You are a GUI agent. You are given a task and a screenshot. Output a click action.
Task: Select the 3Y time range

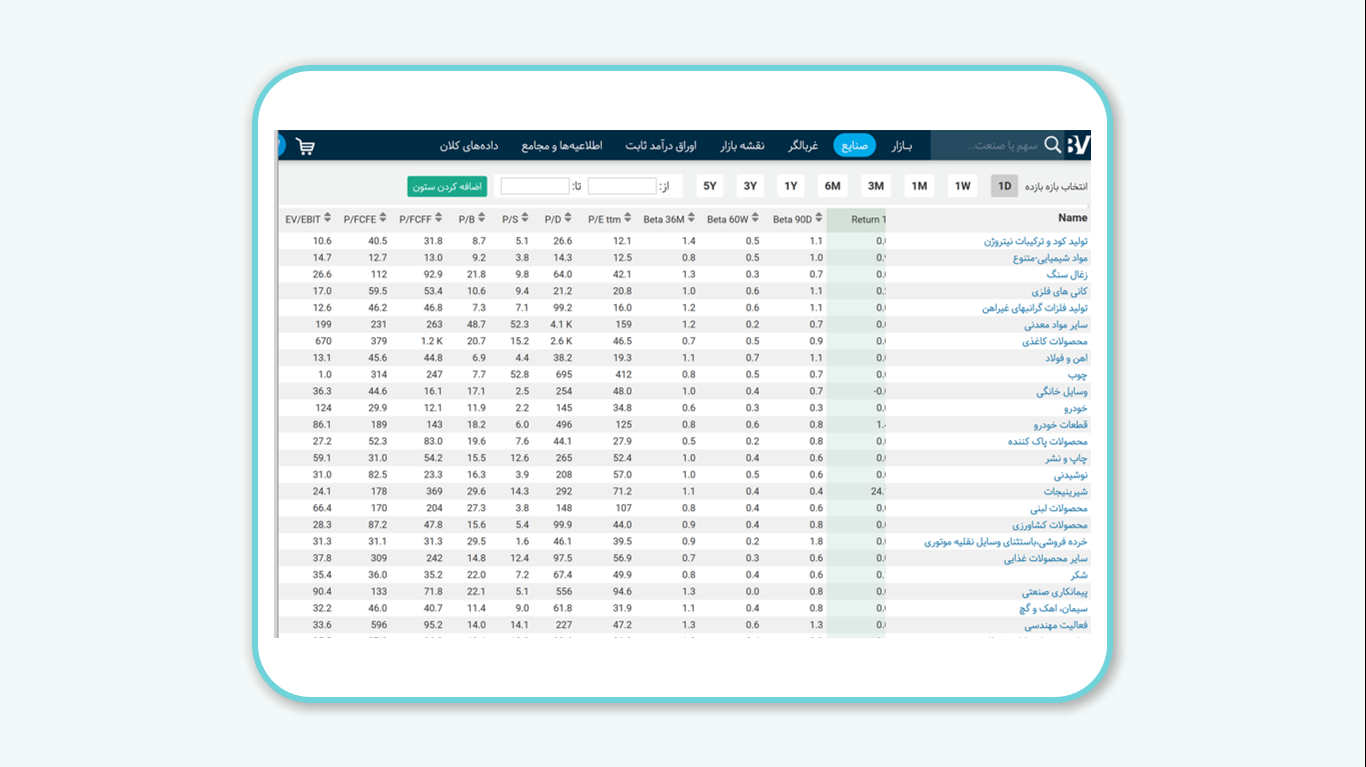(x=750, y=186)
